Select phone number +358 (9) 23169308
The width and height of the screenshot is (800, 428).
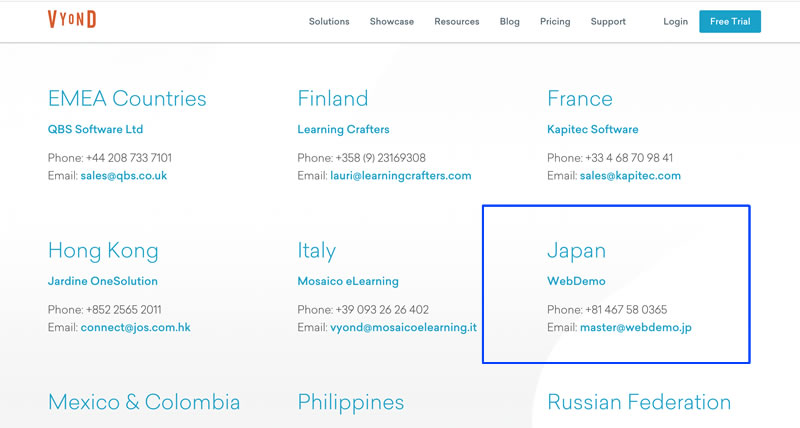380,158
